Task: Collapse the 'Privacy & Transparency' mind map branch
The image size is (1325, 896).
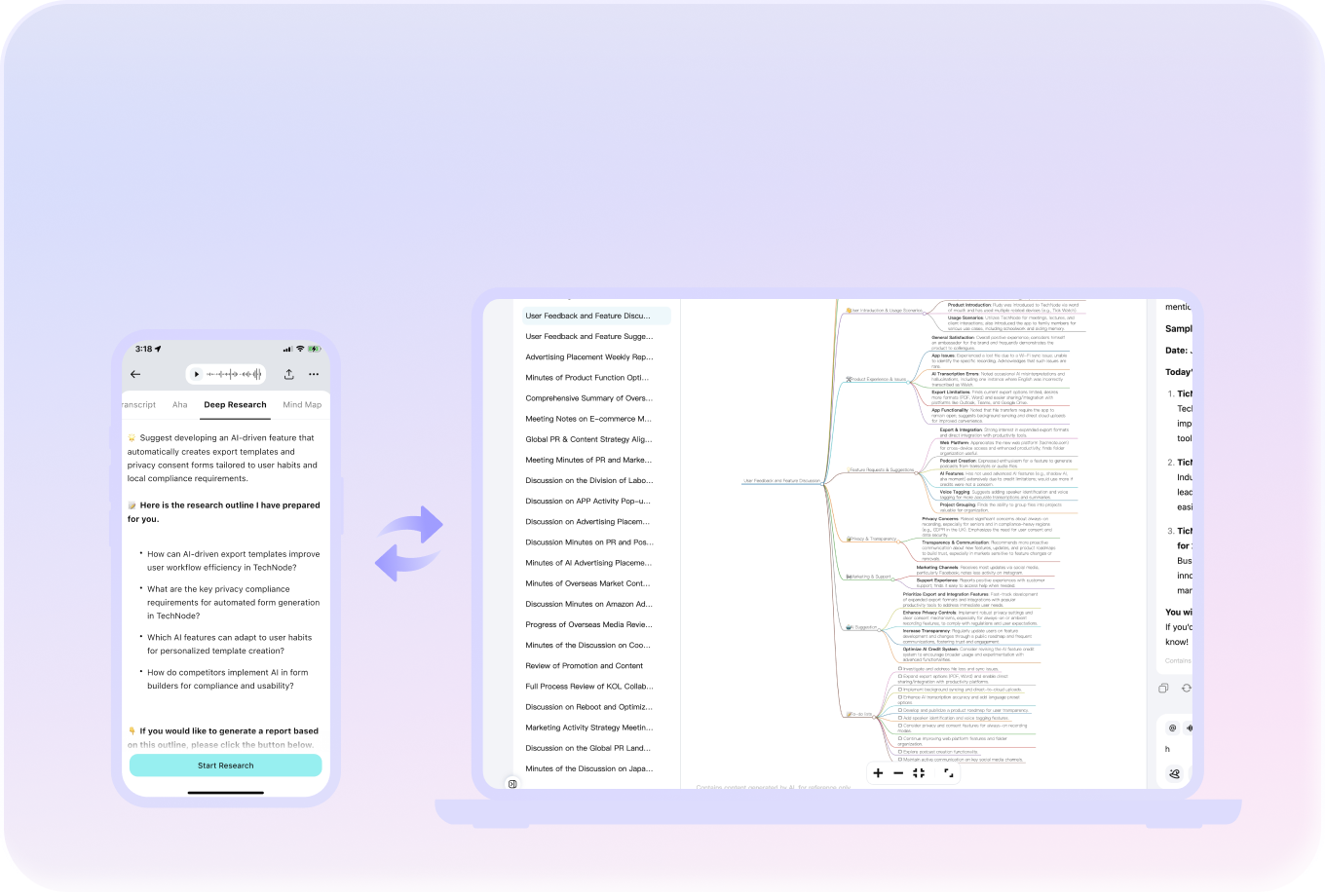Action: (898, 541)
